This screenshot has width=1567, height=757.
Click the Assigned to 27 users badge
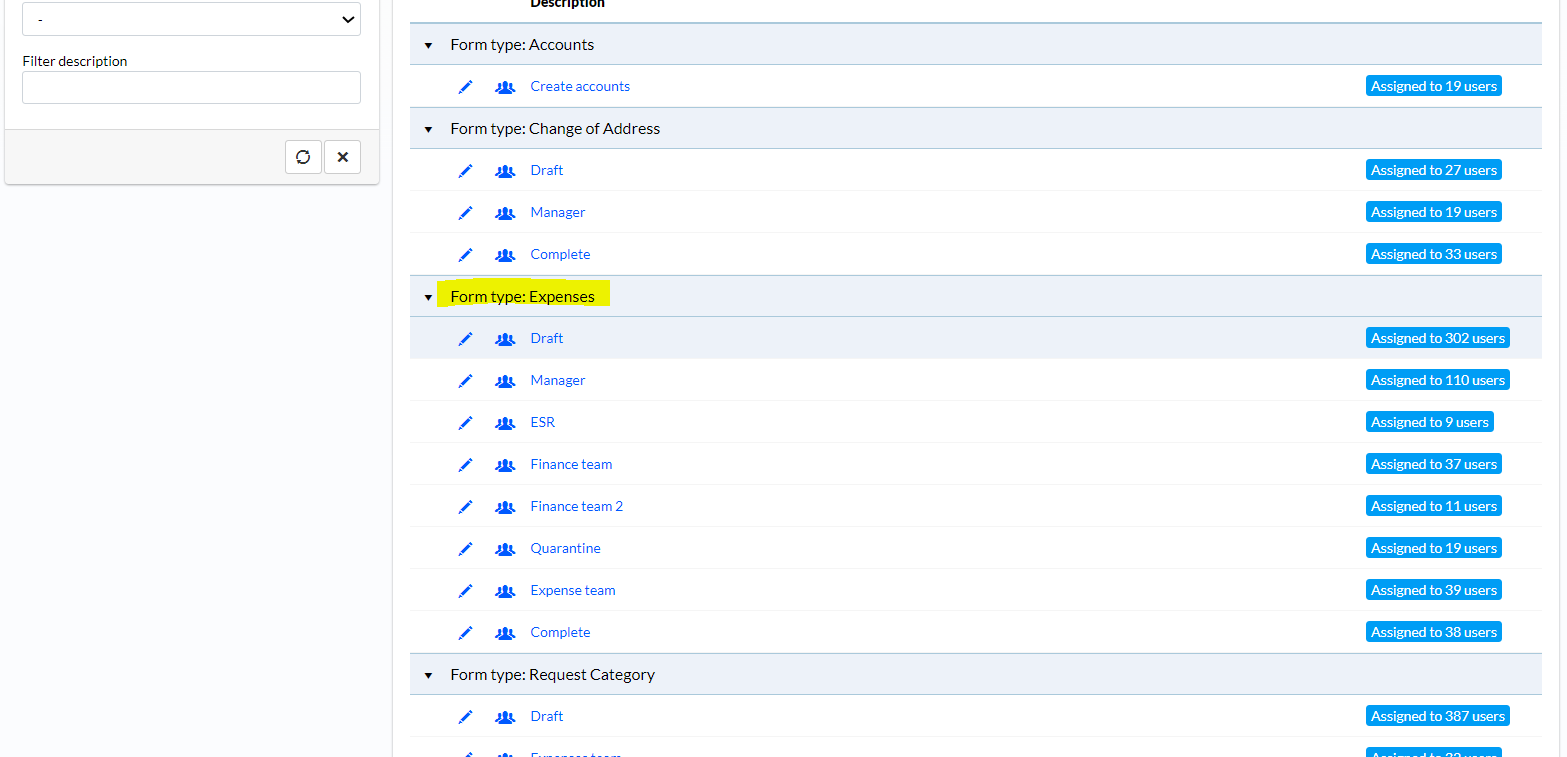[x=1434, y=170]
